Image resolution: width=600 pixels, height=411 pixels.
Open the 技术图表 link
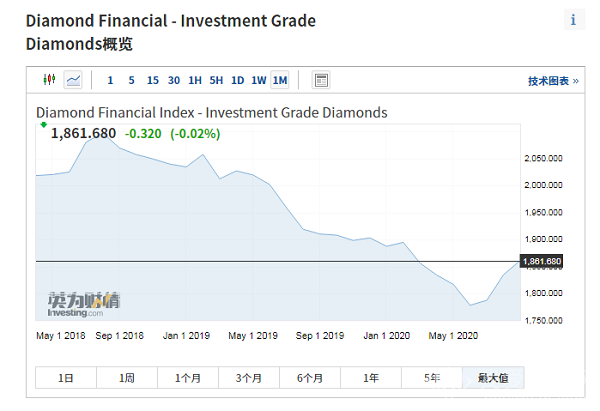click(x=553, y=80)
